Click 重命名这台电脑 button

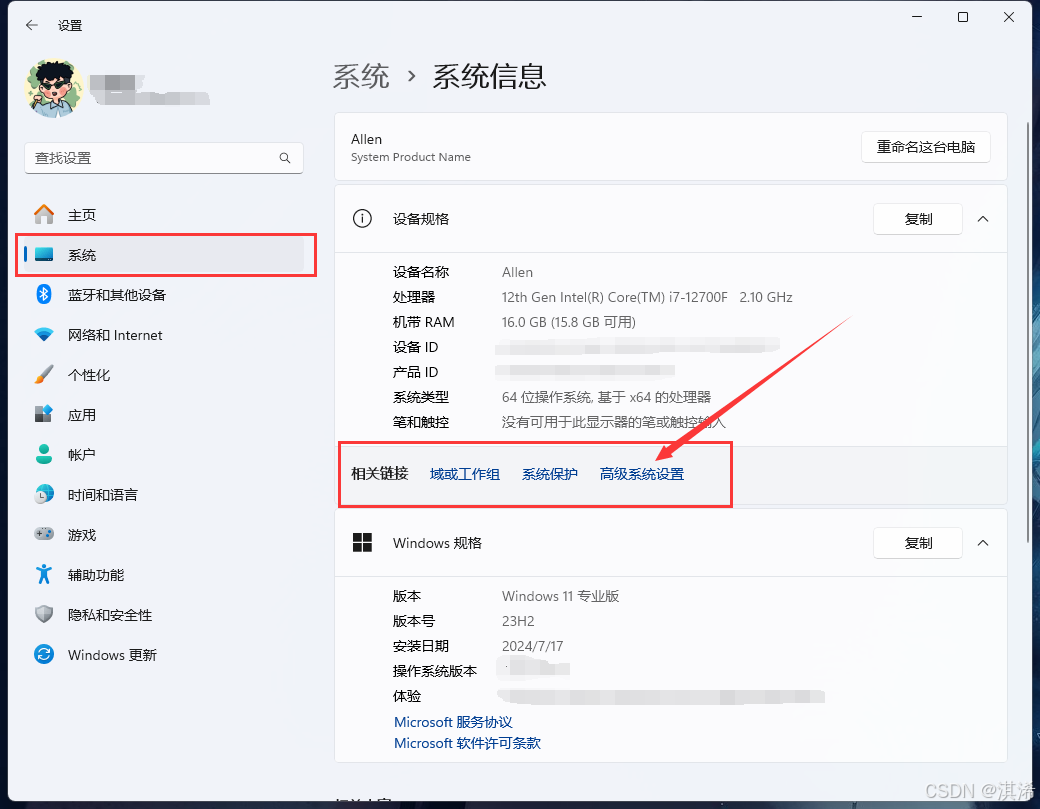coord(925,147)
